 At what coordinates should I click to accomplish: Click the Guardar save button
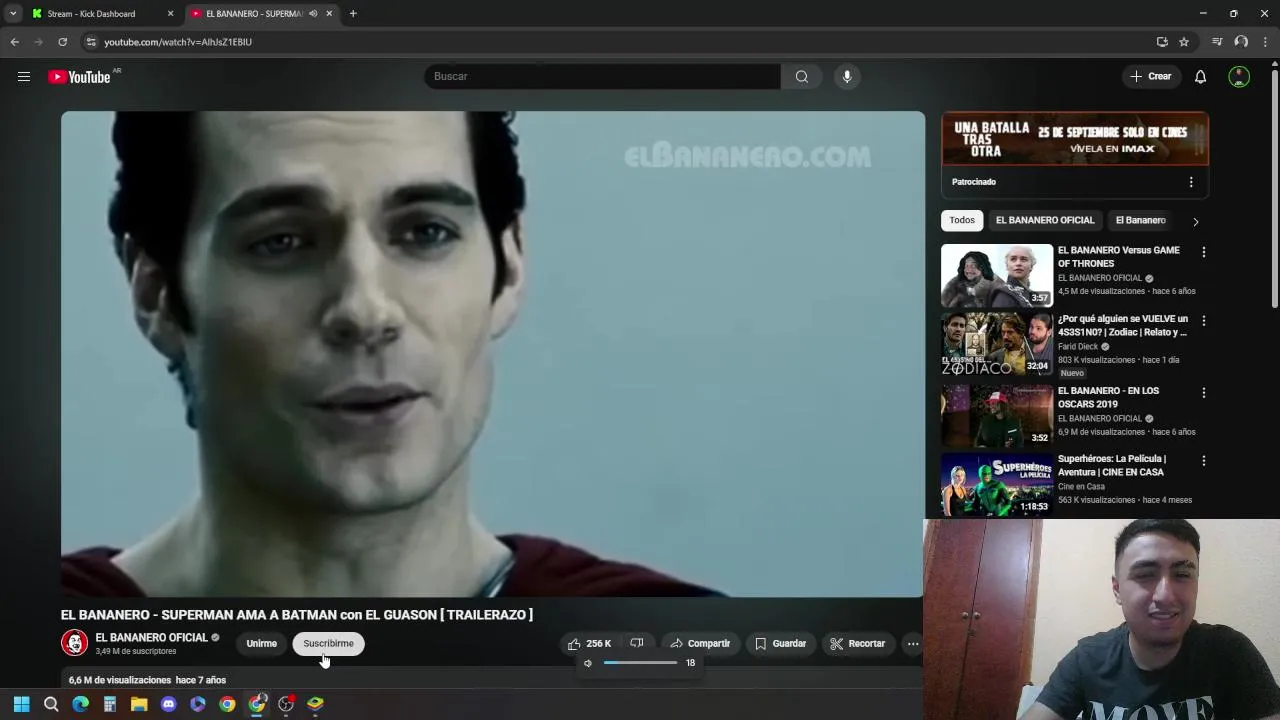coord(780,644)
